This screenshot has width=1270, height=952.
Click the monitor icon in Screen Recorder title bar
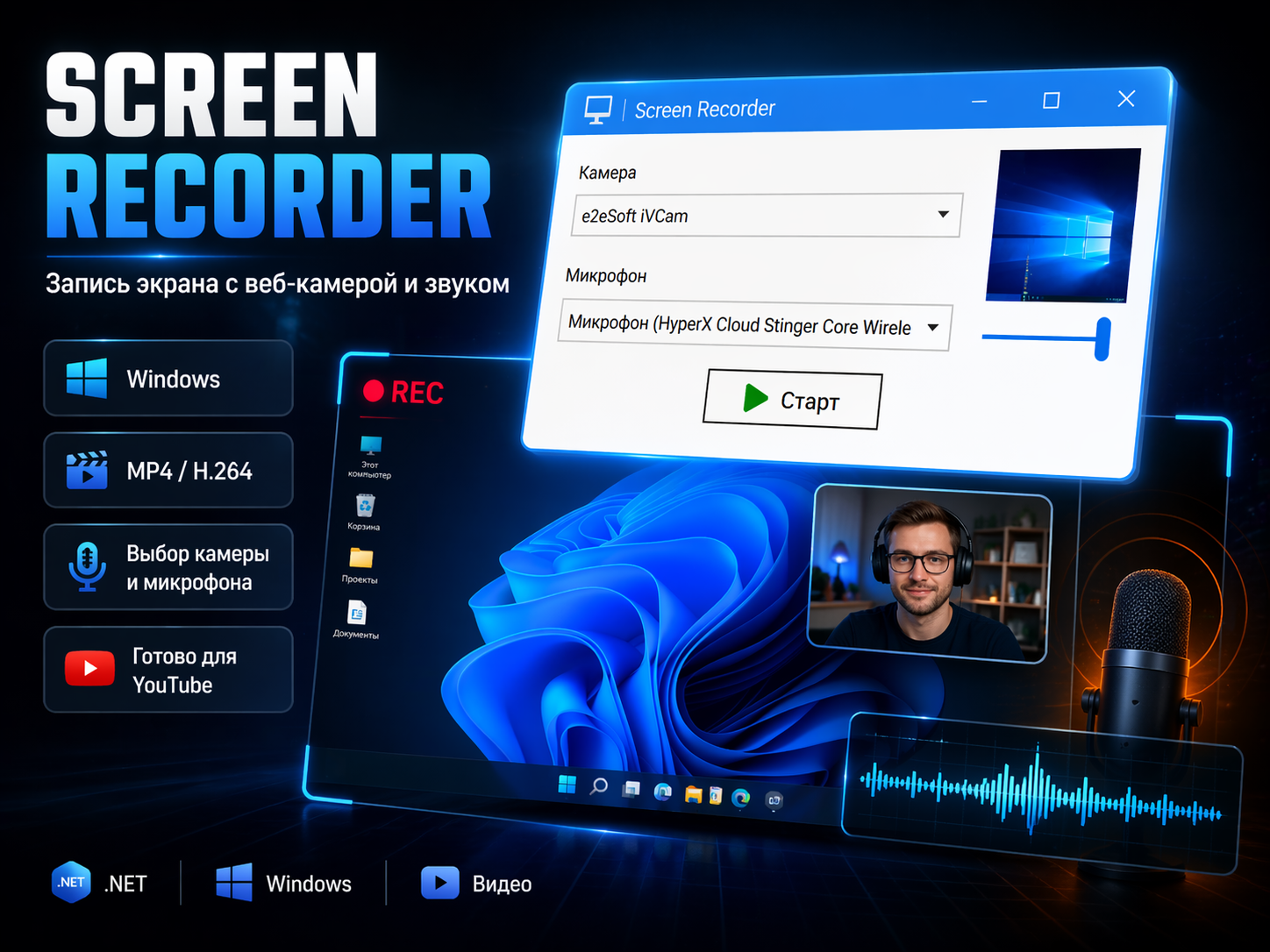[x=598, y=110]
